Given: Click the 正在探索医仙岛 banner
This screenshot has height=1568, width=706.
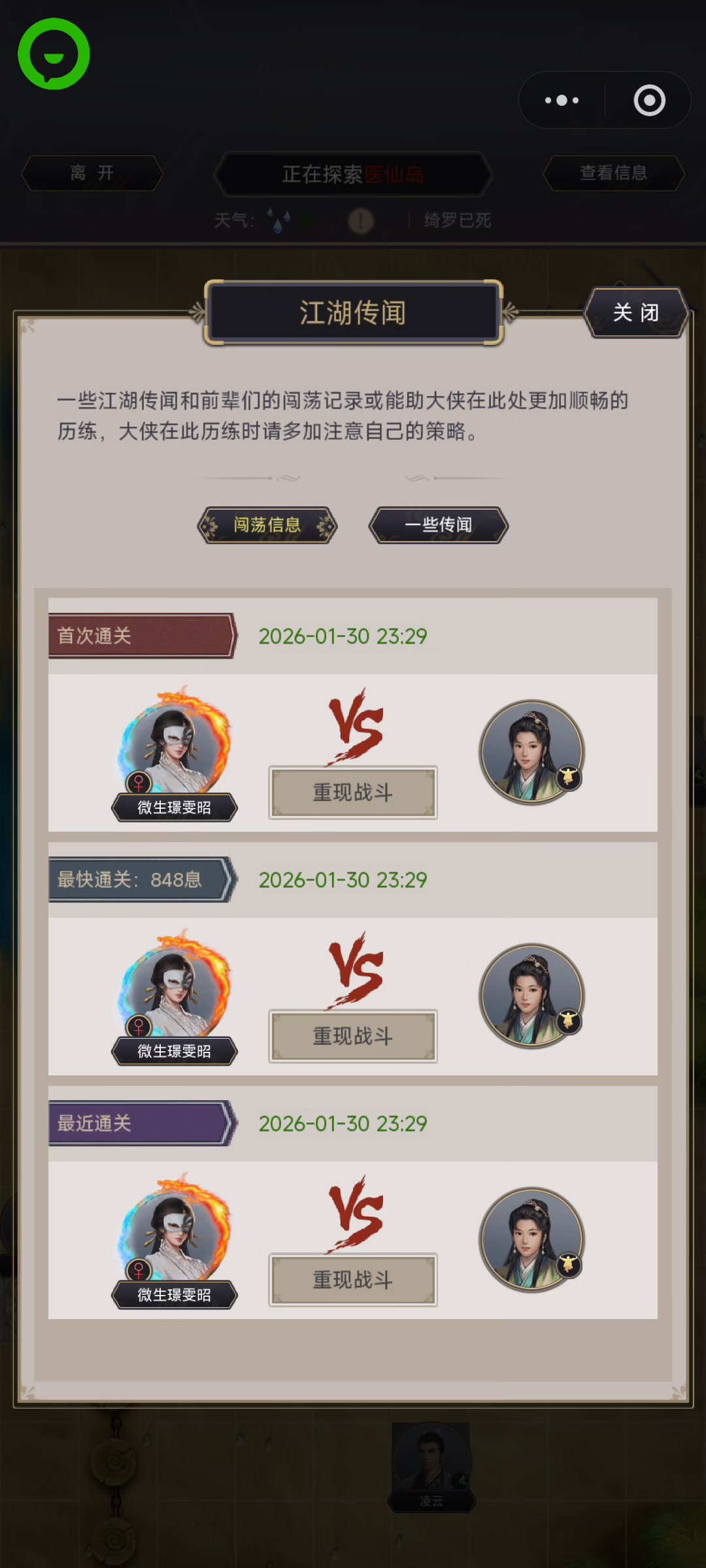Looking at the screenshot, I should [353, 174].
